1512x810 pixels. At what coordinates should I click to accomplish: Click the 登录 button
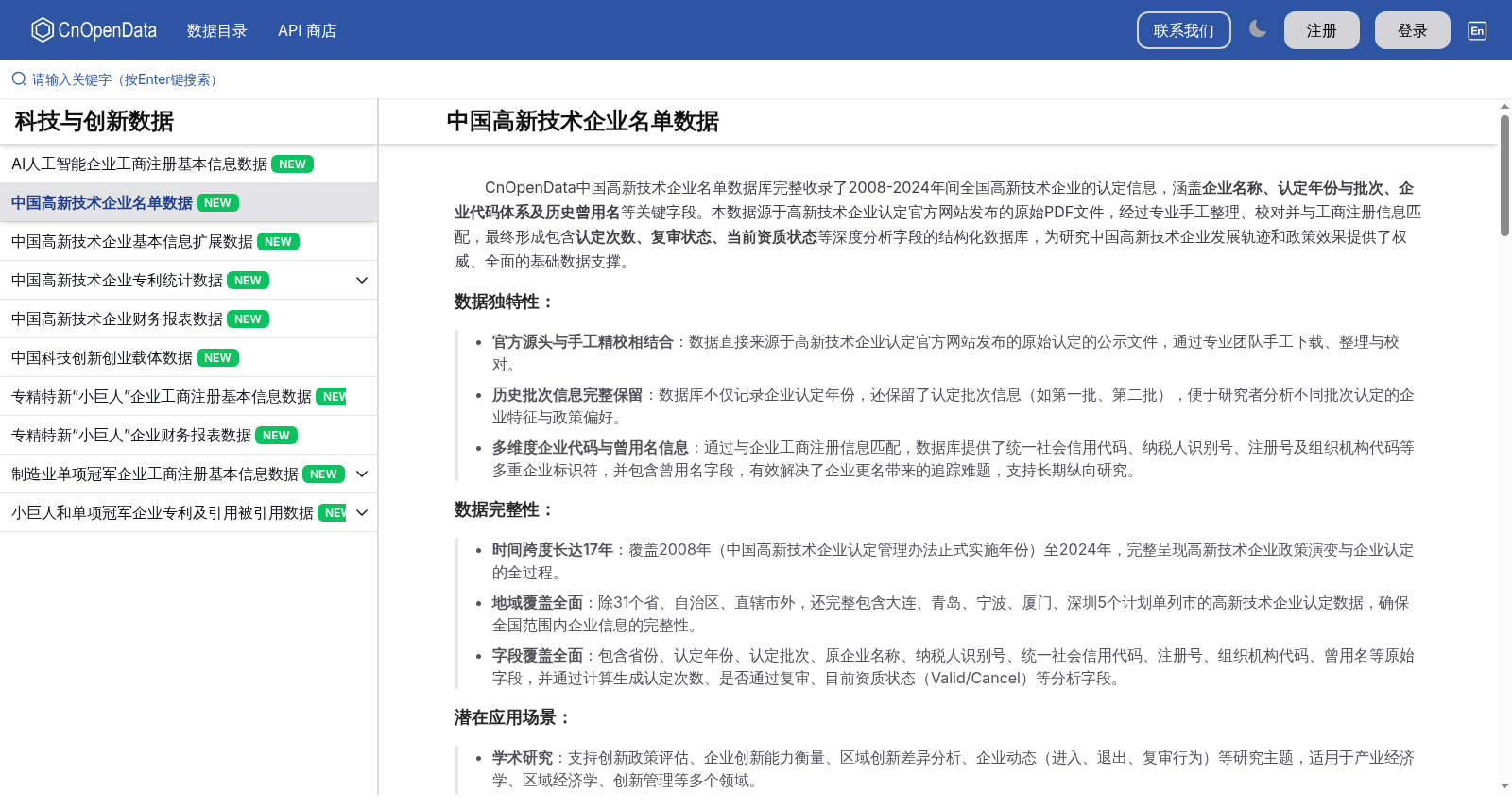(x=1412, y=30)
